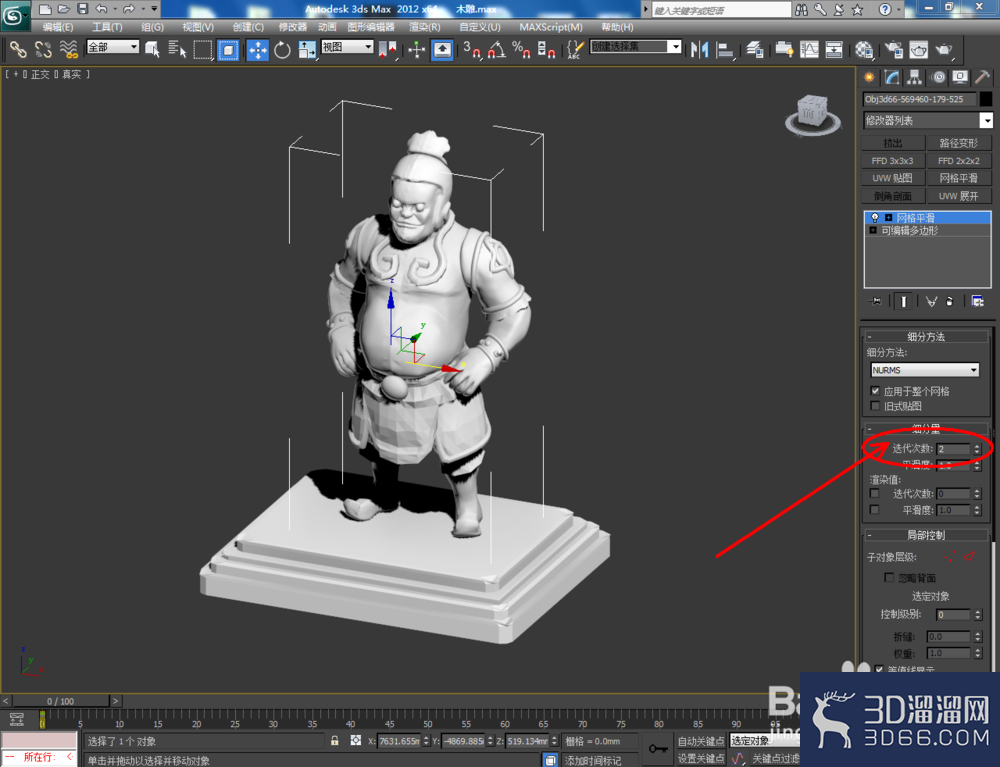Switch to the Hierarchy command panel tab

click(x=915, y=77)
